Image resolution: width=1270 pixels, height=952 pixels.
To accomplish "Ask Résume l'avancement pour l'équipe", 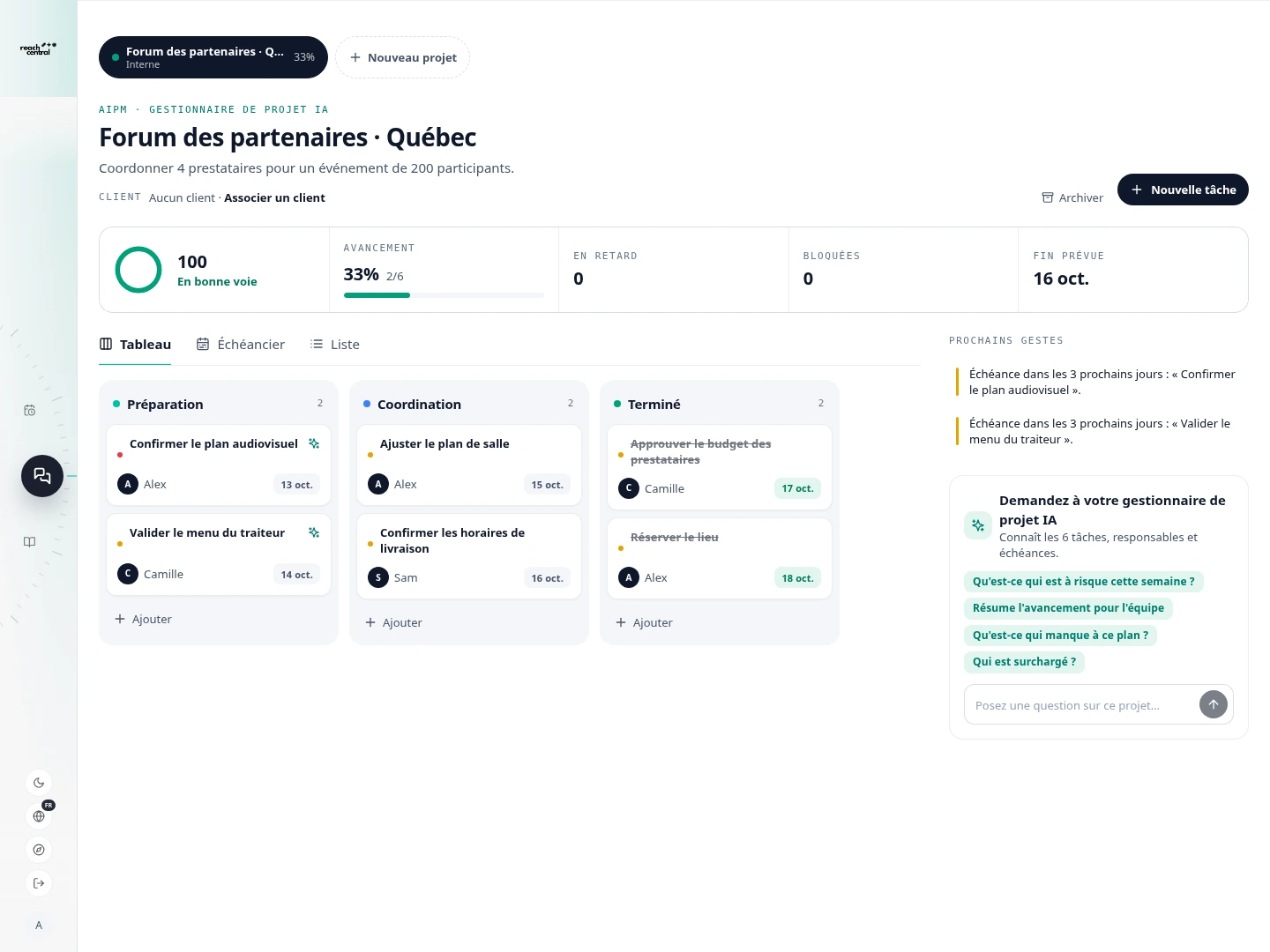I will [x=1068, y=608].
